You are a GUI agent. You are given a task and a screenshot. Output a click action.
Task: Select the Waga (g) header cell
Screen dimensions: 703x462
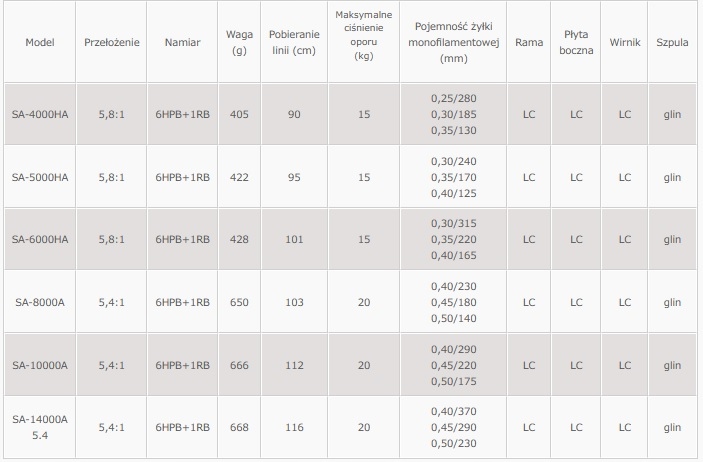click(x=239, y=43)
